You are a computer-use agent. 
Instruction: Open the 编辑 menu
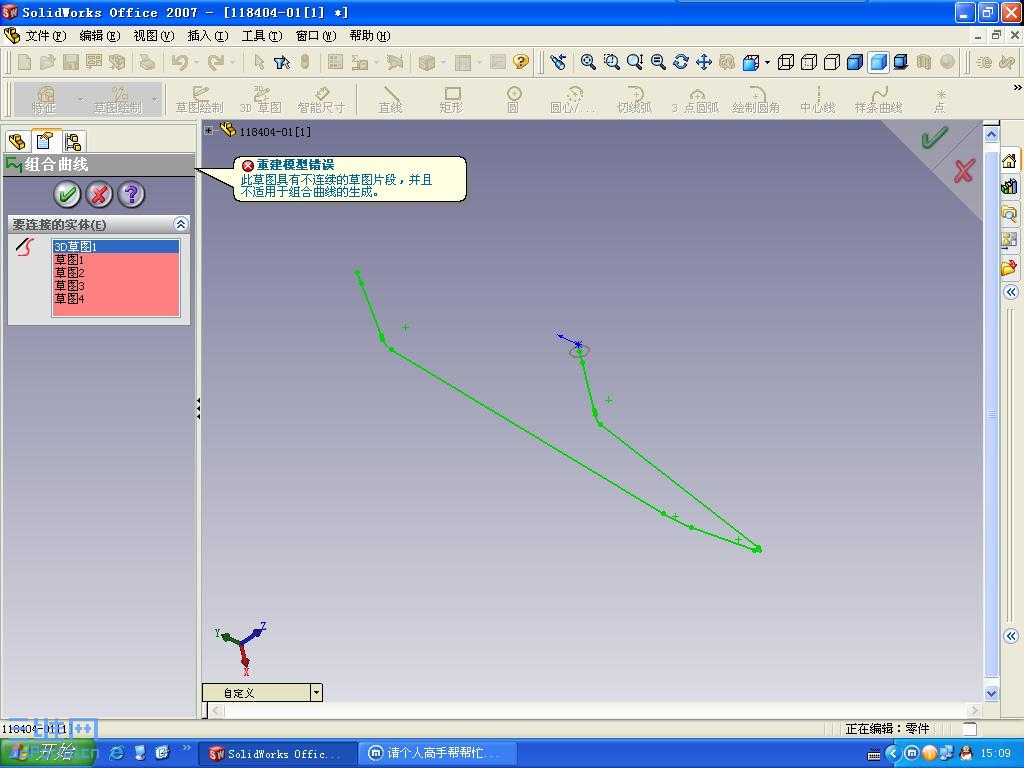pyautogui.click(x=100, y=36)
